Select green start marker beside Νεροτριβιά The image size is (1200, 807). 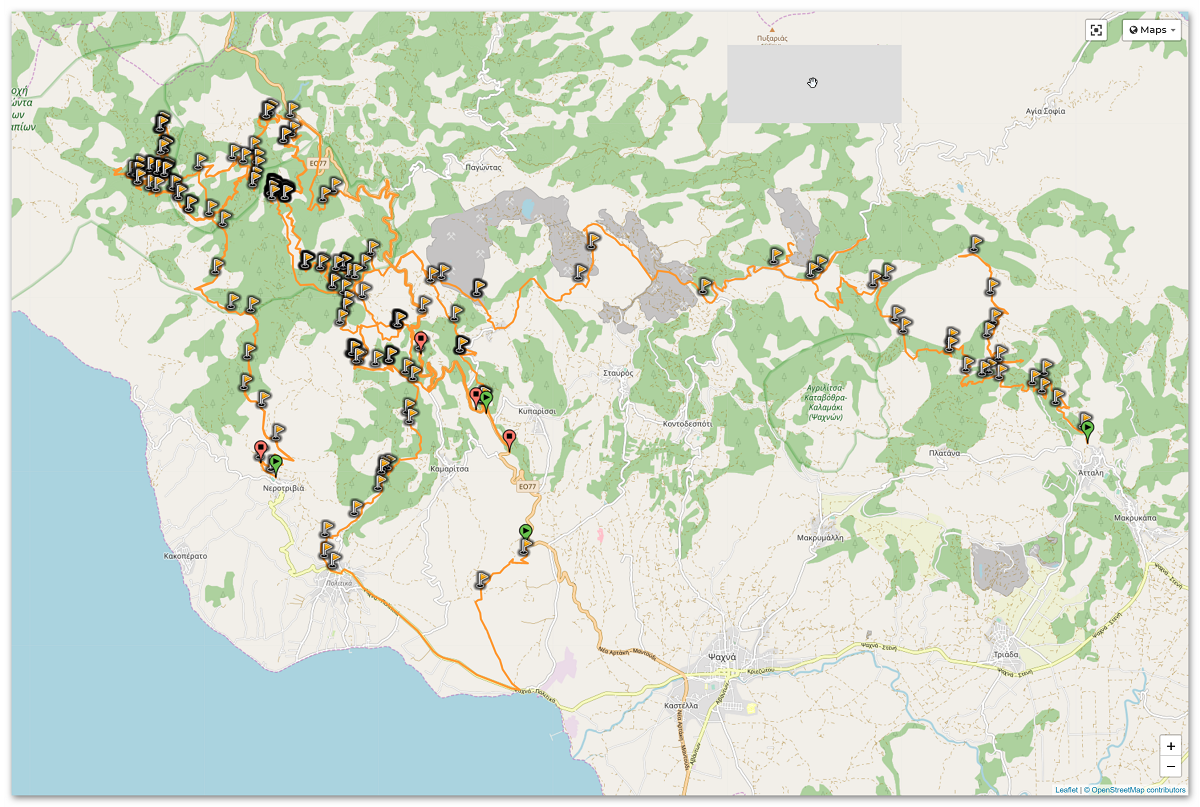click(x=275, y=464)
